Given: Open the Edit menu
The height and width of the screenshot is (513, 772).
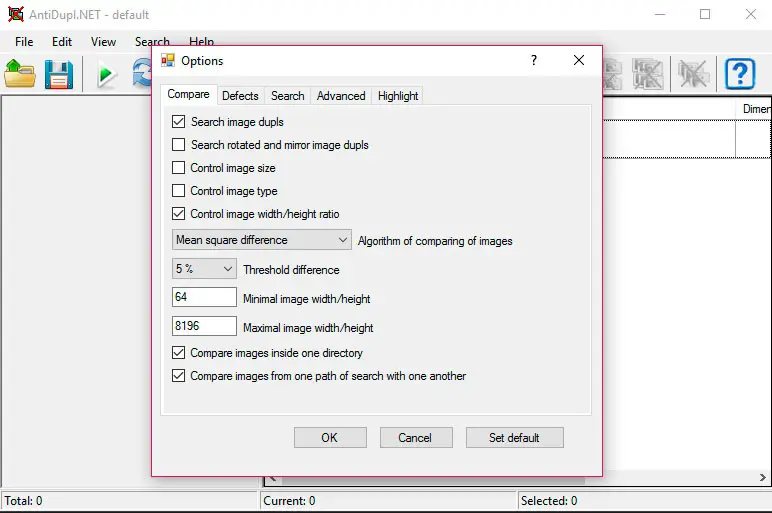Looking at the screenshot, I should 62,42.
